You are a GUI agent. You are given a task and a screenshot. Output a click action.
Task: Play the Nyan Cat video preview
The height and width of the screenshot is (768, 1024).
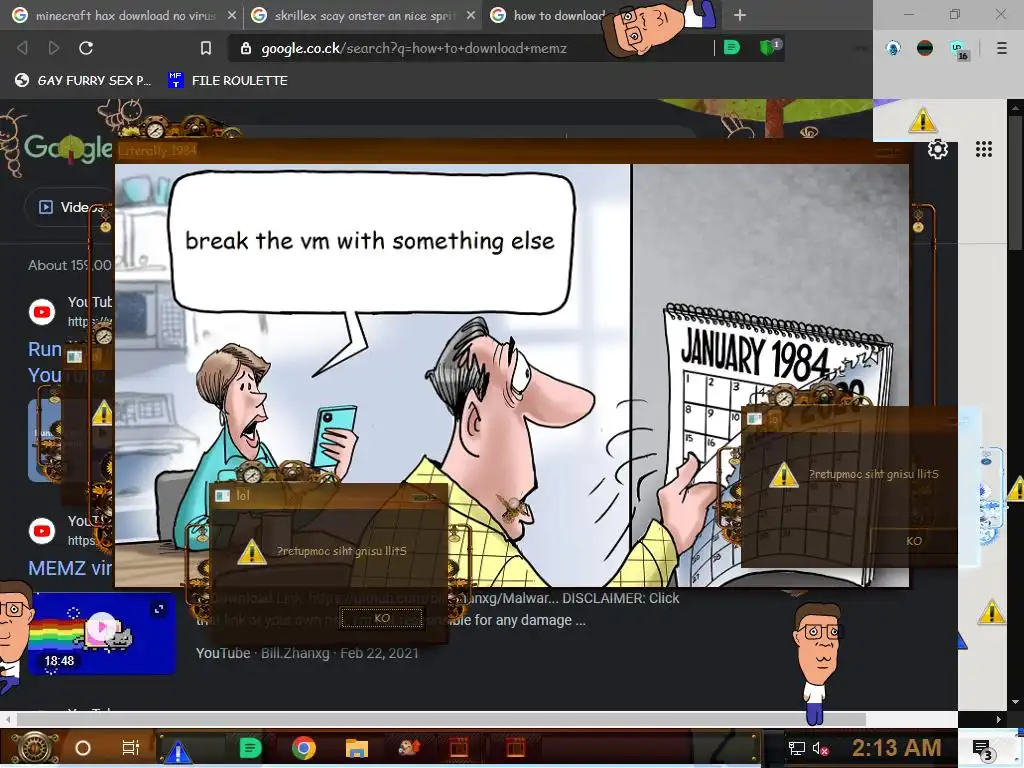[x=102, y=627]
